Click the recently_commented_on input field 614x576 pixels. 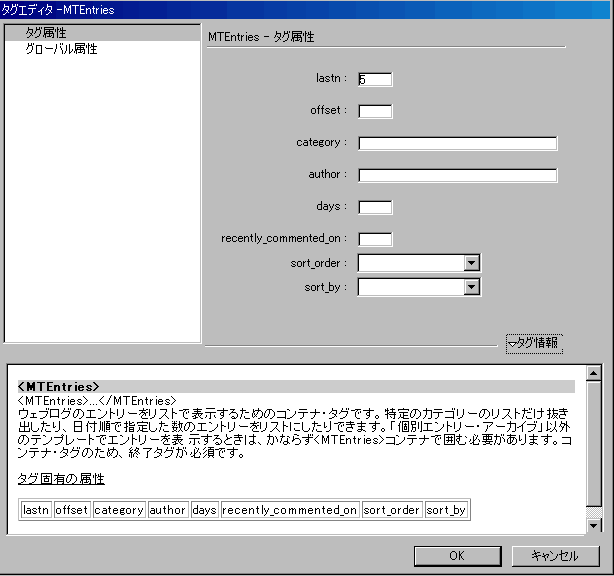coord(375,239)
